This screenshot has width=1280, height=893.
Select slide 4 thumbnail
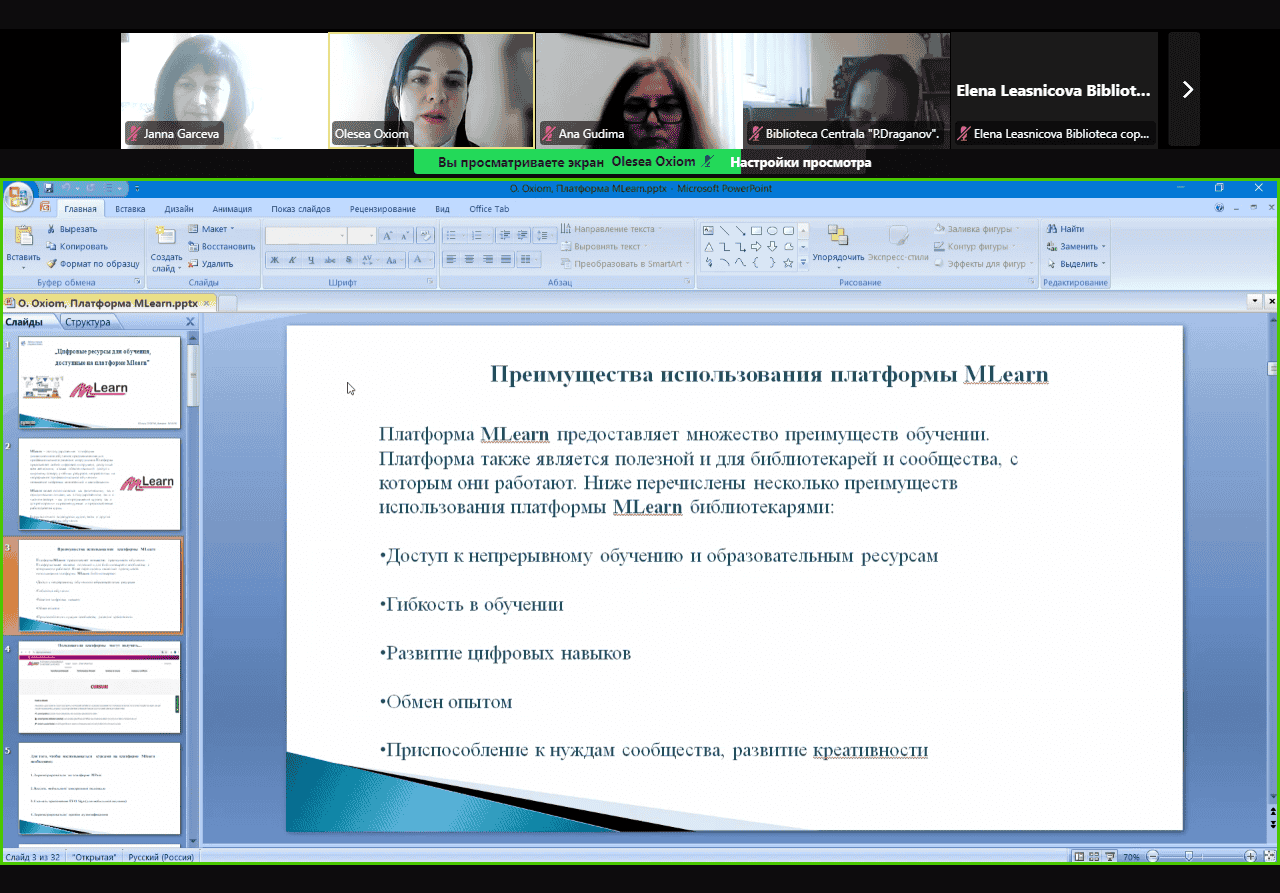[100, 687]
